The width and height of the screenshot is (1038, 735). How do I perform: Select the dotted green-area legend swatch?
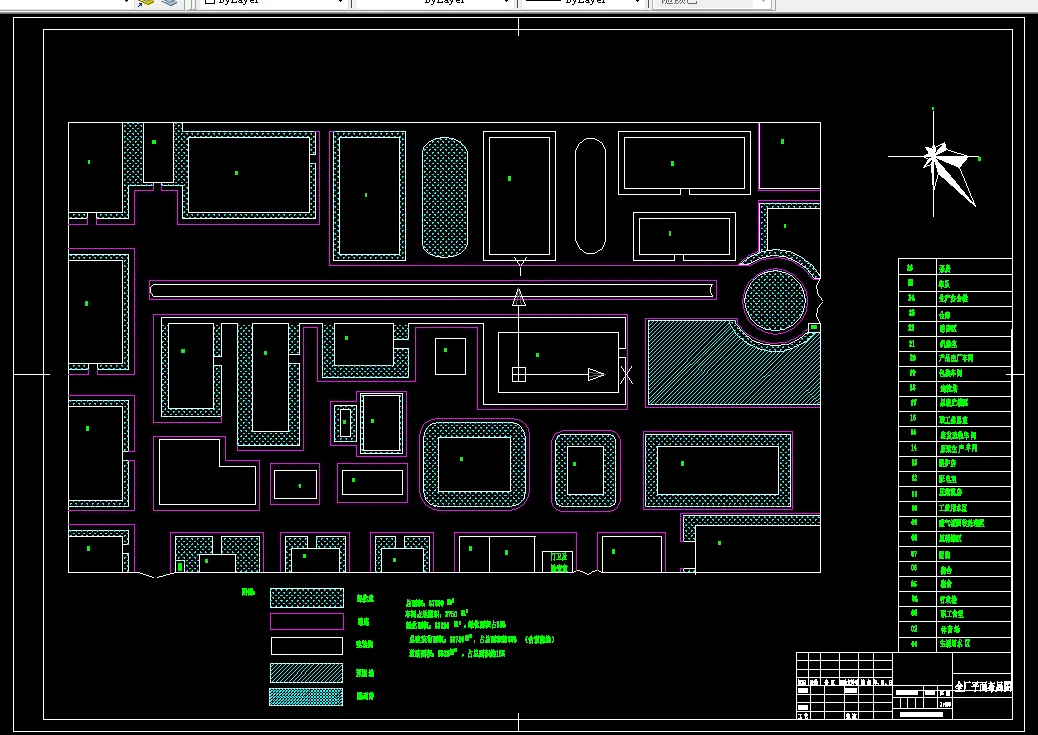click(x=307, y=598)
